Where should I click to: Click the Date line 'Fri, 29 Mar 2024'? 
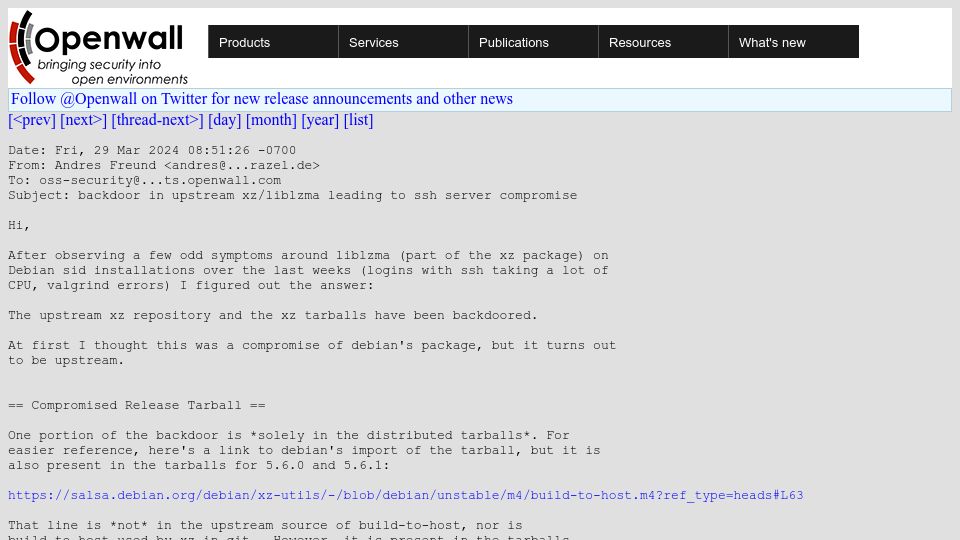pyautogui.click(x=152, y=151)
